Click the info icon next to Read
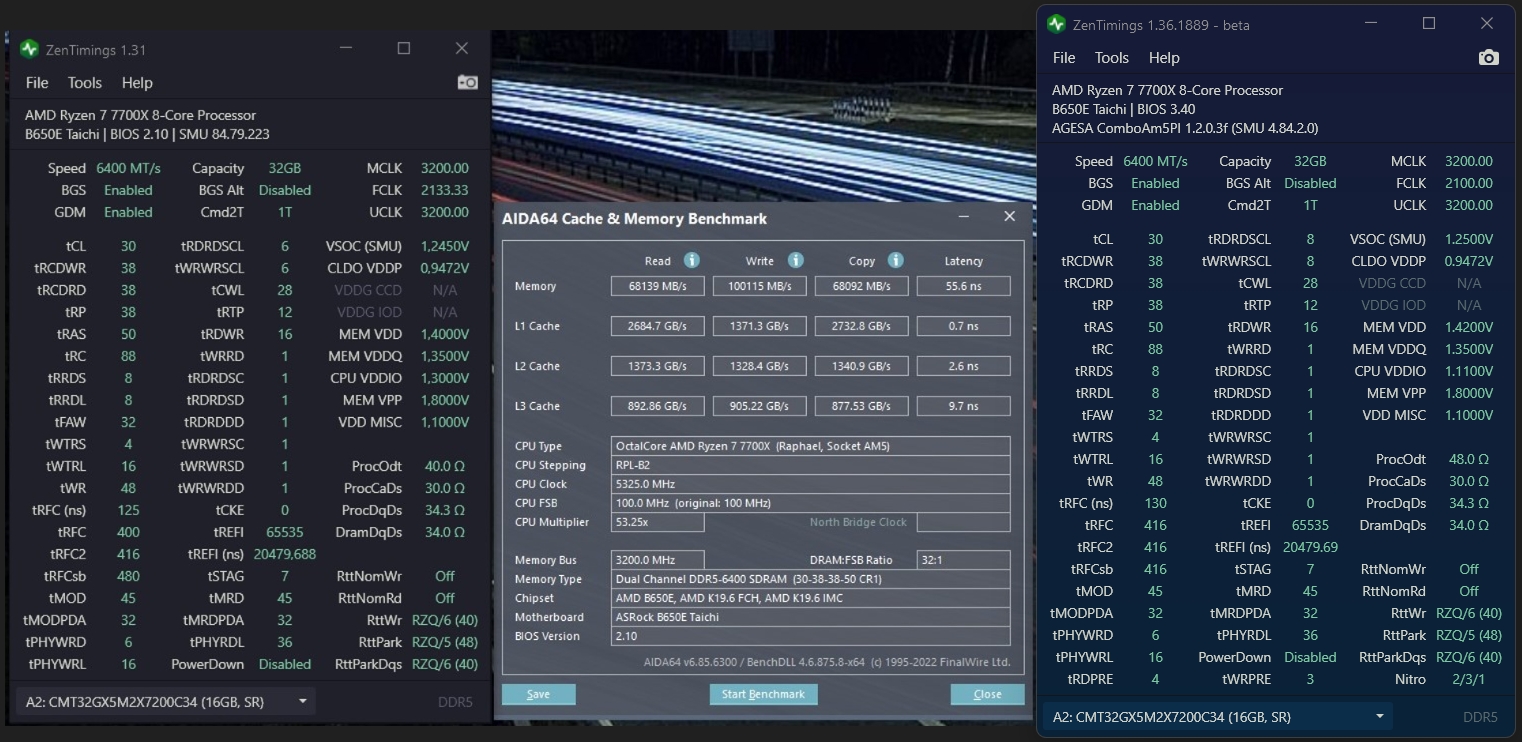Screen dimensions: 1522x742 [x=691, y=260]
